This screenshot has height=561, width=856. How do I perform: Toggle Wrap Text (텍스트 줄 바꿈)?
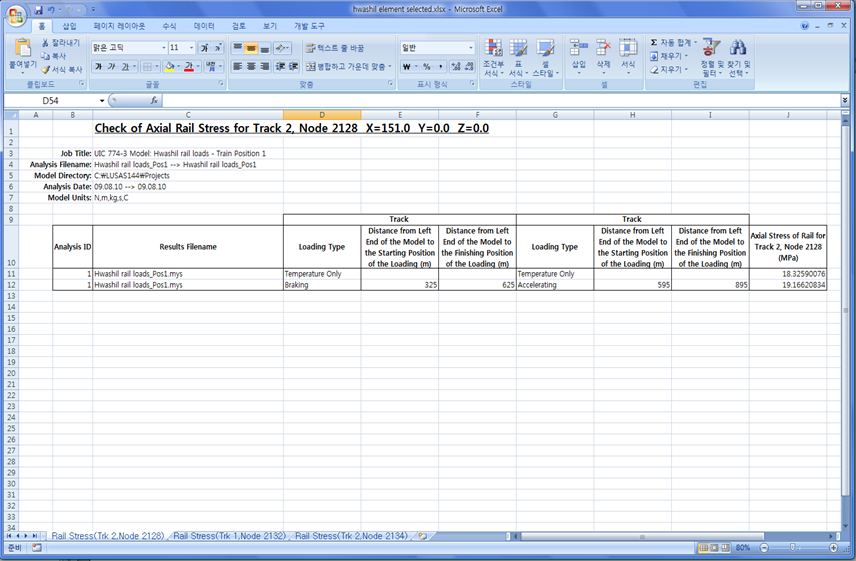[334, 48]
